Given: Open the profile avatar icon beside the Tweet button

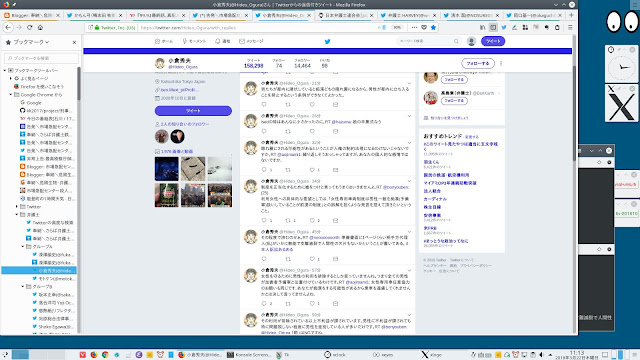Looking at the screenshot, I should tap(471, 41).
